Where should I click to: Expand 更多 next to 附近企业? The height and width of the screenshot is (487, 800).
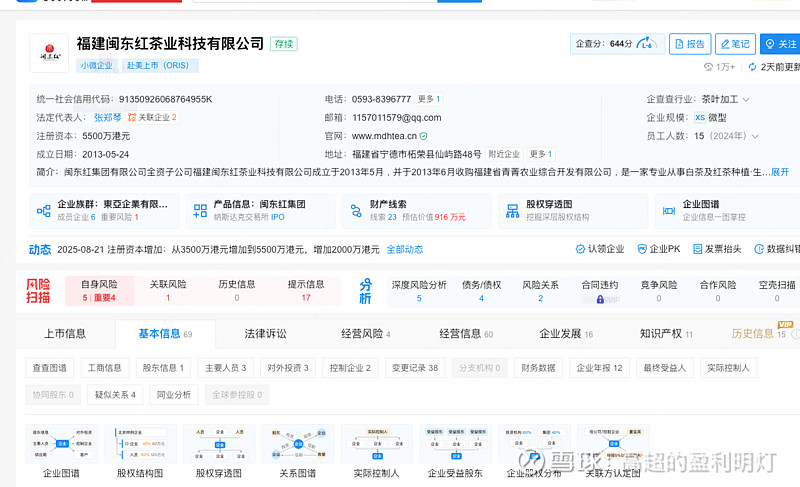coord(540,154)
